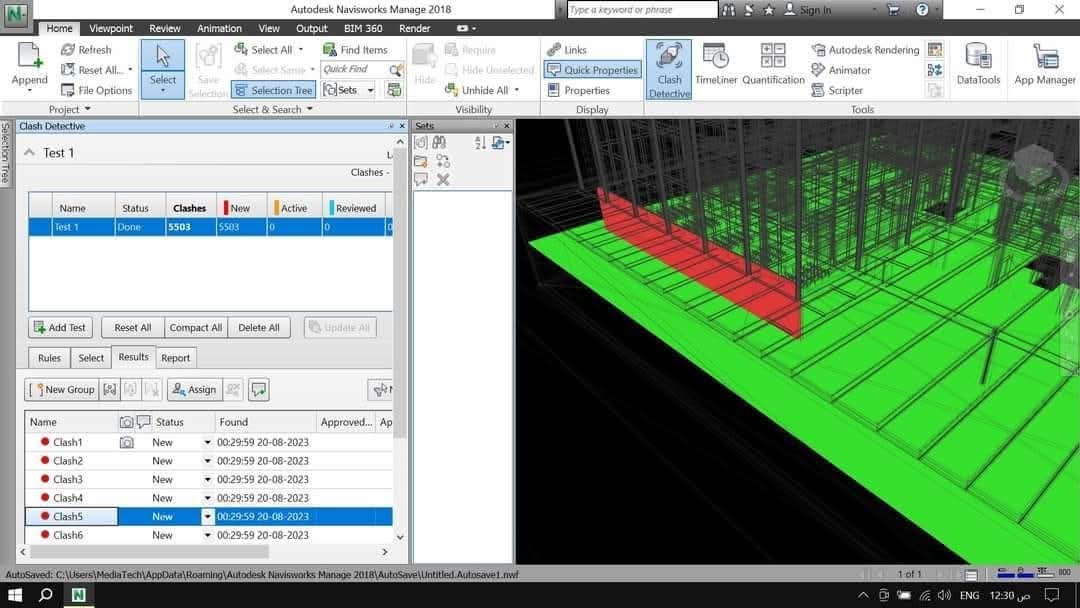Launch App Manager
This screenshot has height=608, width=1080.
click(1044, 65)
